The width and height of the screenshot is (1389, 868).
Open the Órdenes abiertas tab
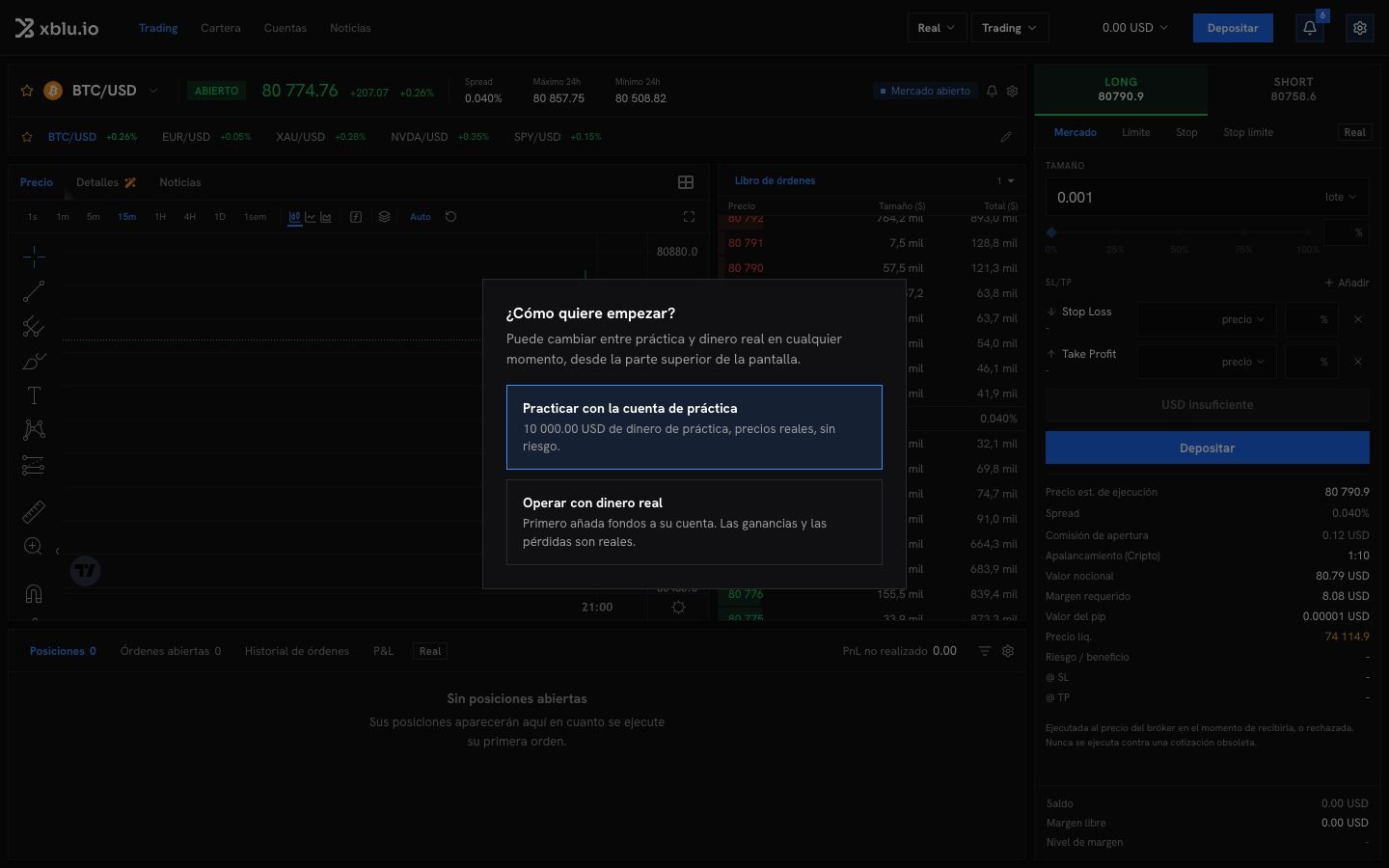tap(171, 651)
